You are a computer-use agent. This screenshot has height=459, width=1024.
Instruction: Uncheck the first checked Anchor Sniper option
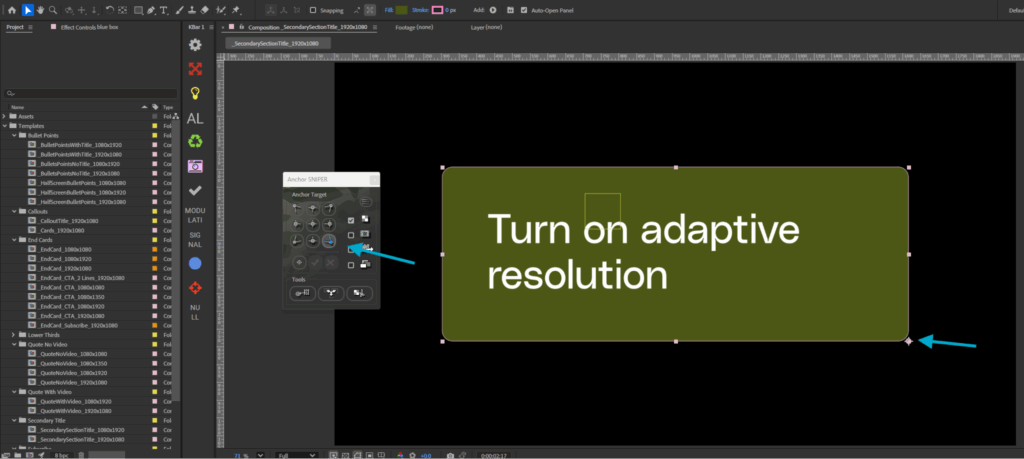351,220
